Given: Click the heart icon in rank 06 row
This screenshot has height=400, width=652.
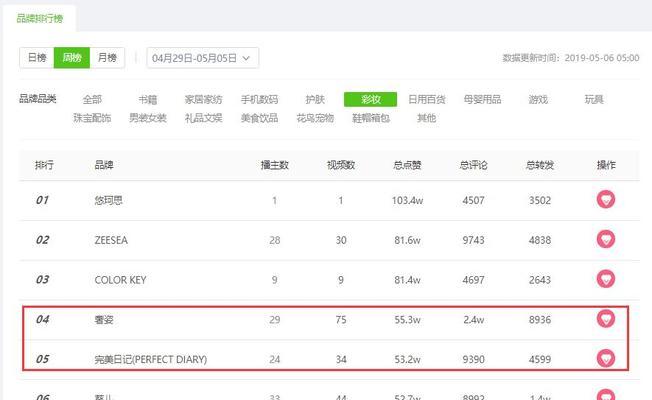Looking at the screenshot, I should click(606, 395).
